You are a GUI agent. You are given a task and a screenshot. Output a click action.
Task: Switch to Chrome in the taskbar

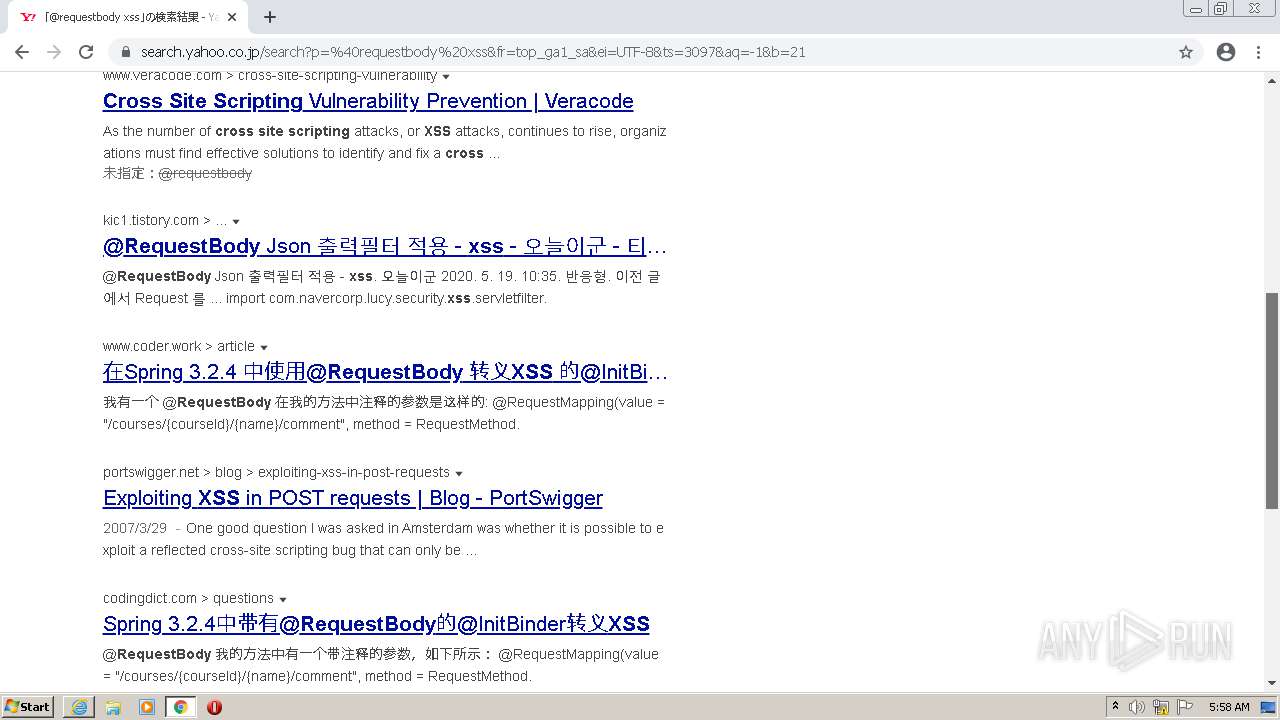[180, 707]
